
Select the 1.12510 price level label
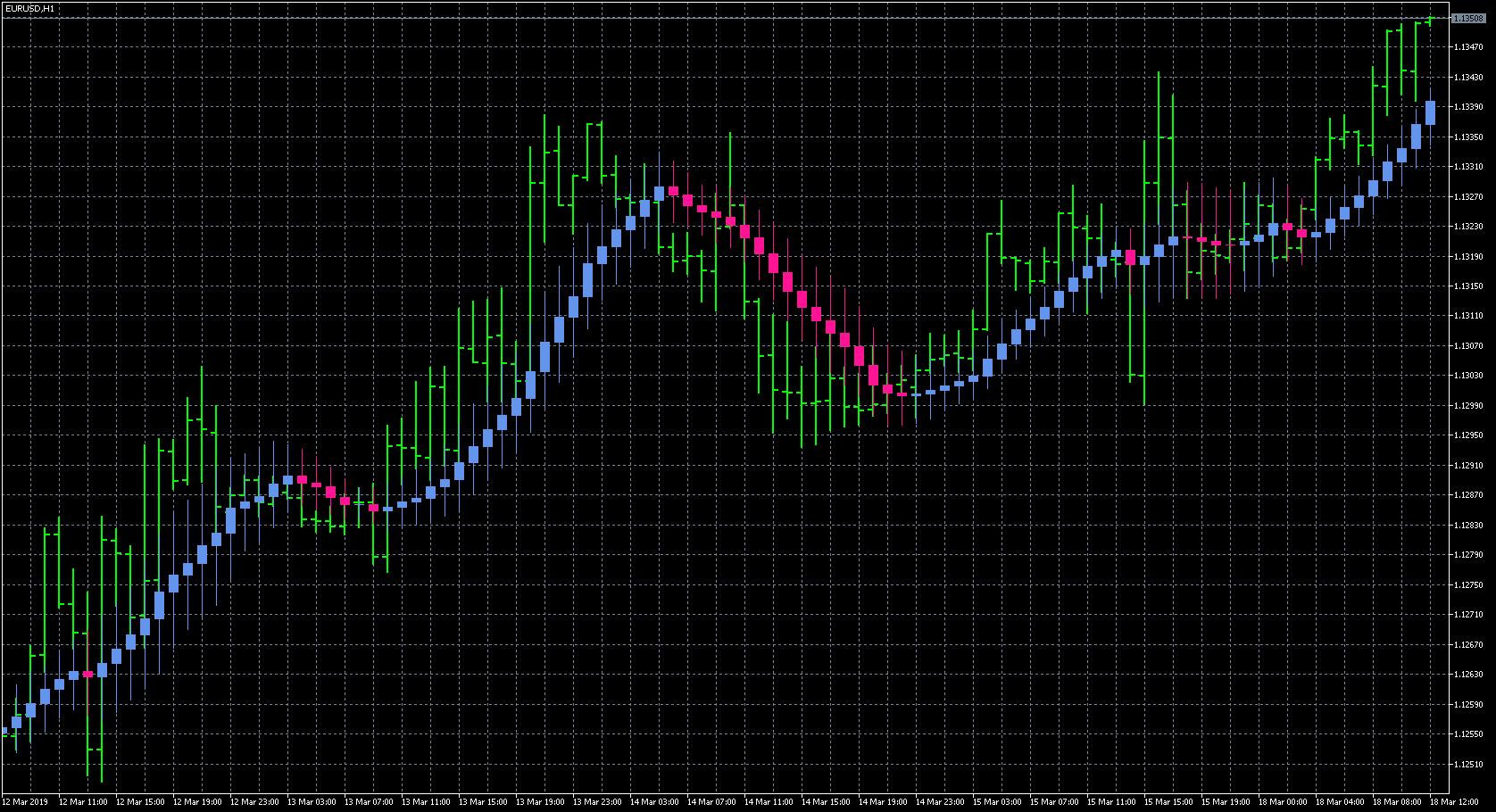click(1468, 765)
